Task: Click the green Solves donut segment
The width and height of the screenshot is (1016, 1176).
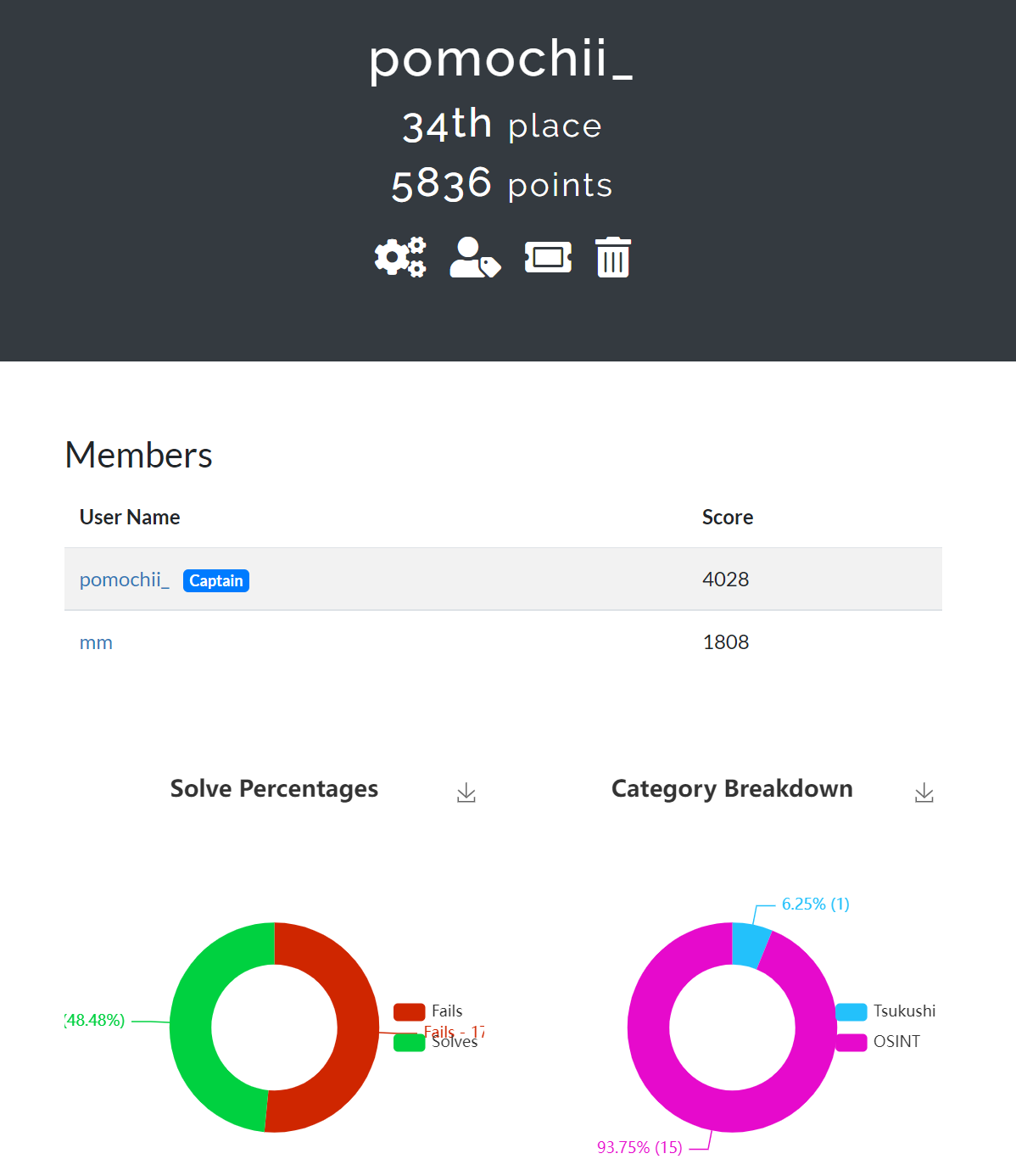Action: [x=191, y=1028]
